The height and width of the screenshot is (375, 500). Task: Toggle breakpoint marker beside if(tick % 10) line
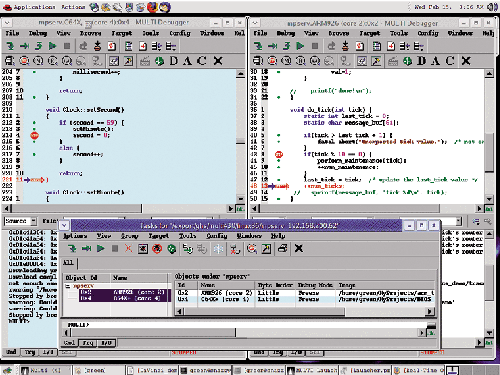tap(279, 154)
